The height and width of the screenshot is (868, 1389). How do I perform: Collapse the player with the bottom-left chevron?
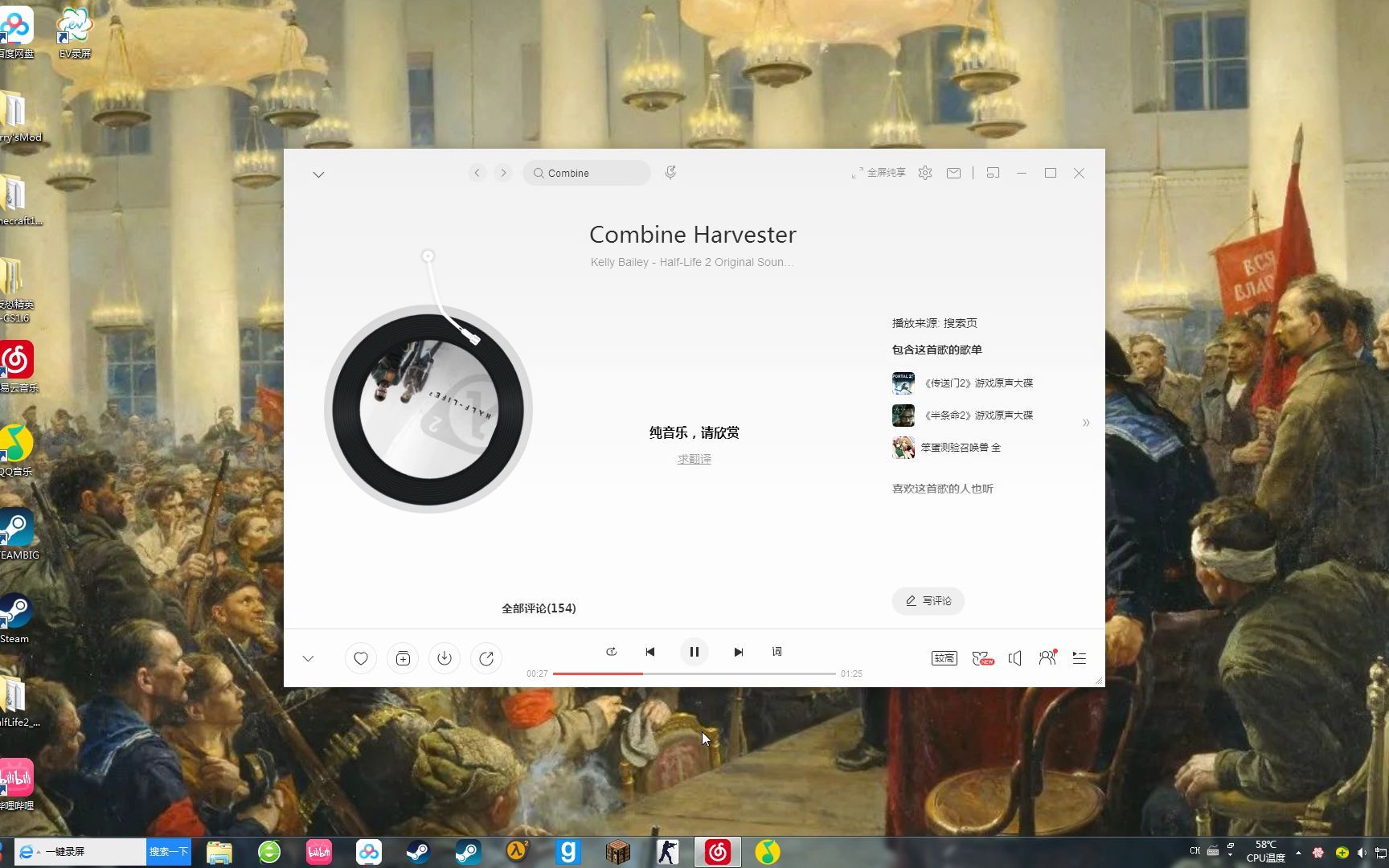pyautogui.click(x=308, y=658)
